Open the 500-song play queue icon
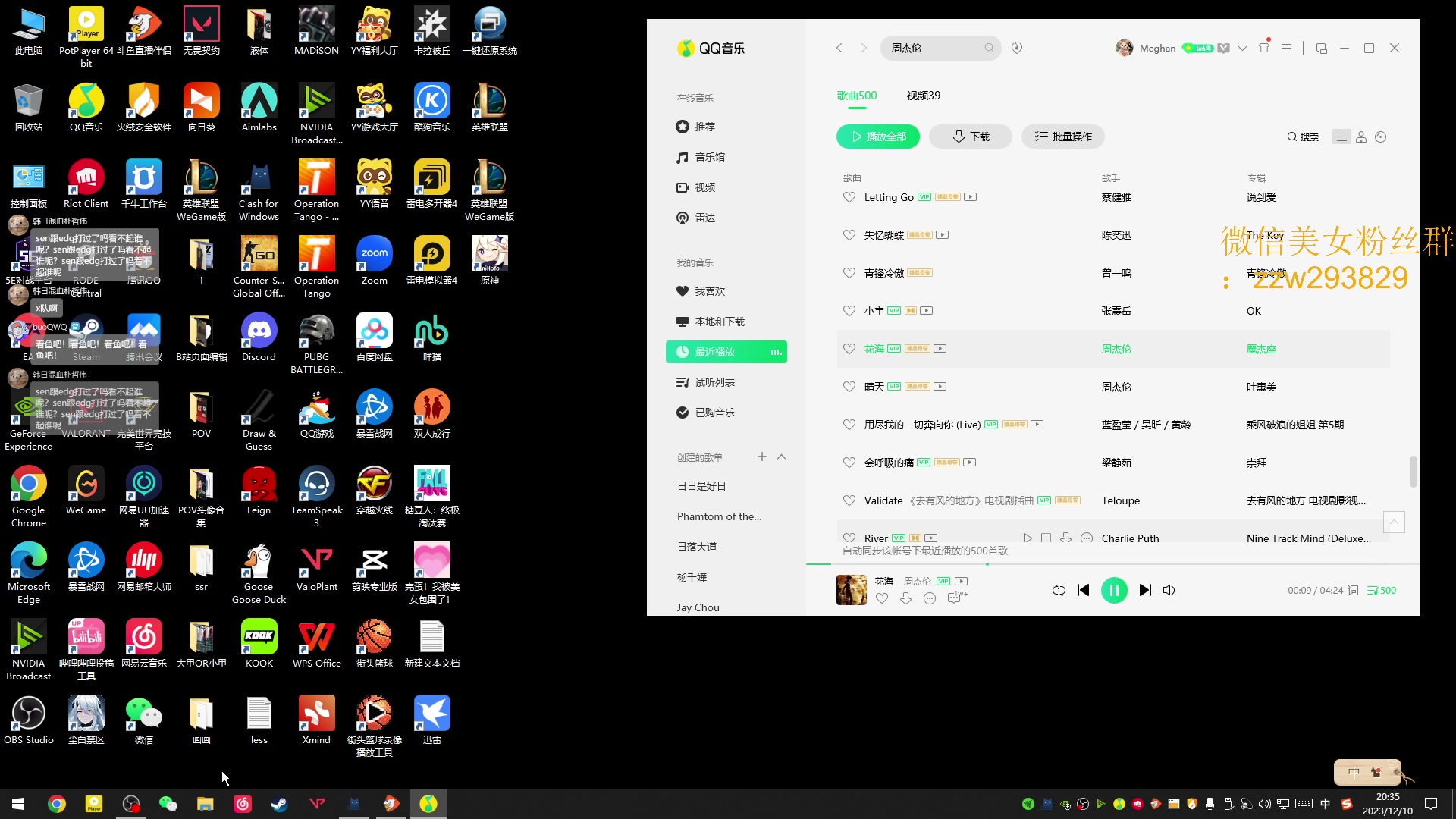The image size is (1456, 819). pyautogui.click(x=1381, y=590)
